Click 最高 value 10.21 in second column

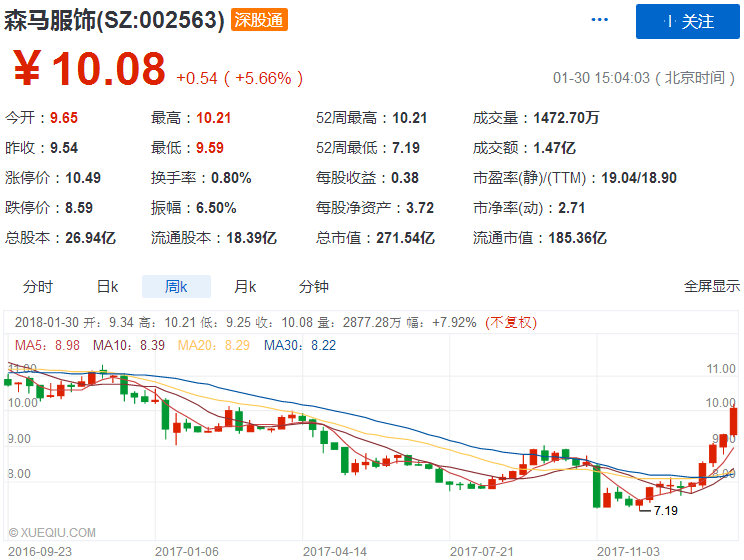[x=214, y=118]
